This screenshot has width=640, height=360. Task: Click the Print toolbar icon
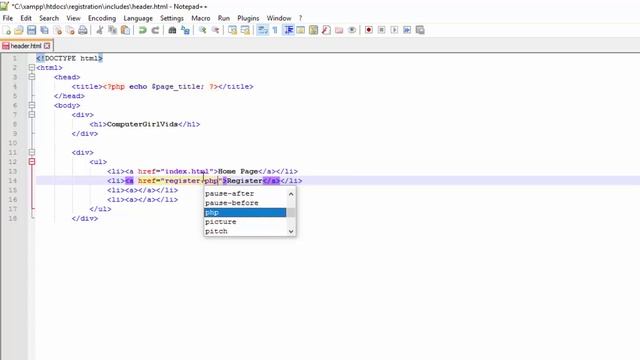83,30
